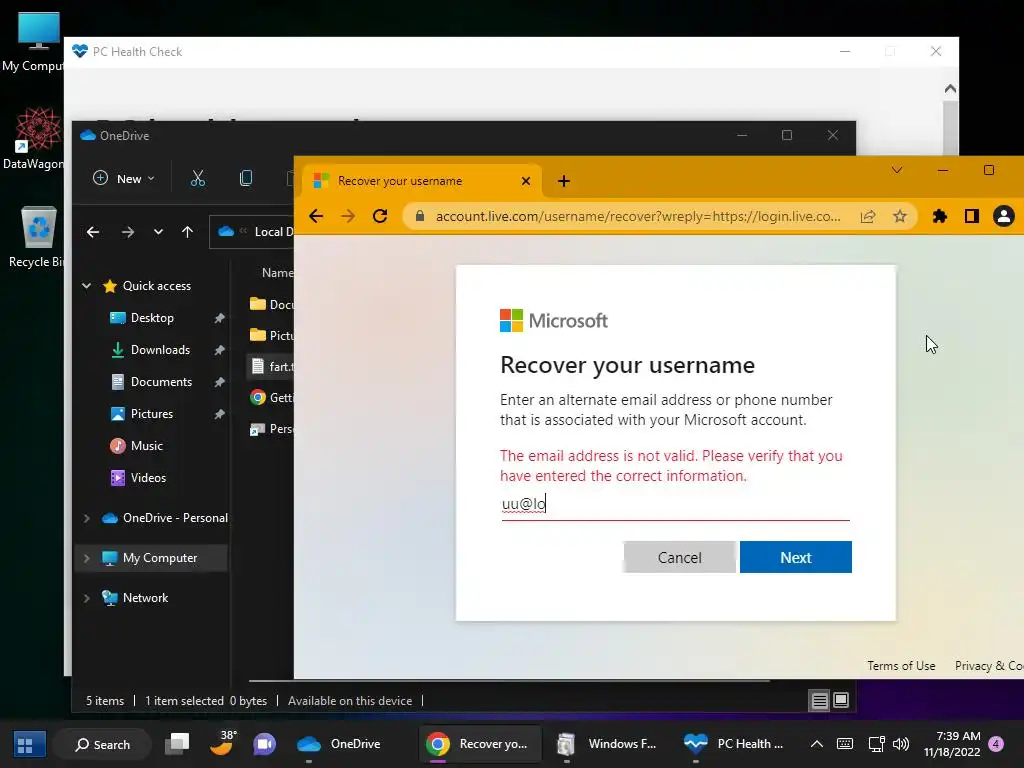Collapse Quick access tree node
Screen dimensions: 1024x768
tap(87, 285)
